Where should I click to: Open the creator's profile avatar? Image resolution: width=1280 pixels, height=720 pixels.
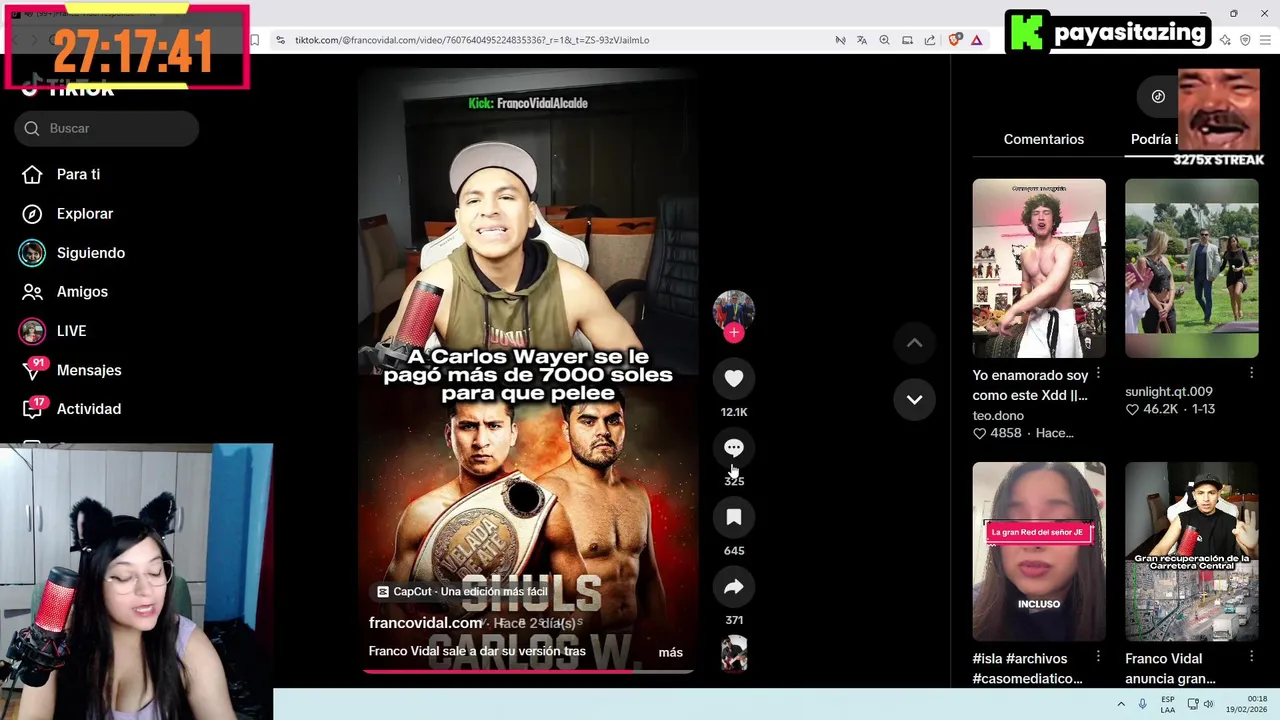point(734,310)
